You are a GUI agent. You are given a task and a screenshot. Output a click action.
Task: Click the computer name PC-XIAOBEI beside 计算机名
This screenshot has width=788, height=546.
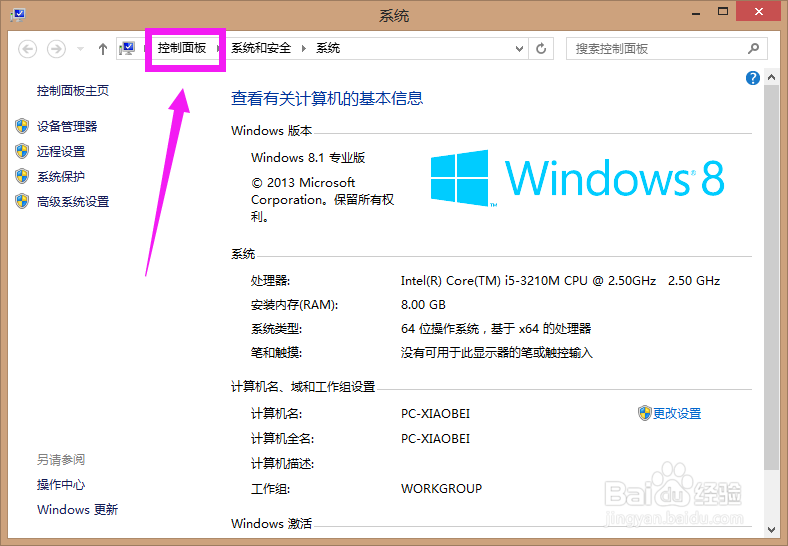[x=435, y=414]
